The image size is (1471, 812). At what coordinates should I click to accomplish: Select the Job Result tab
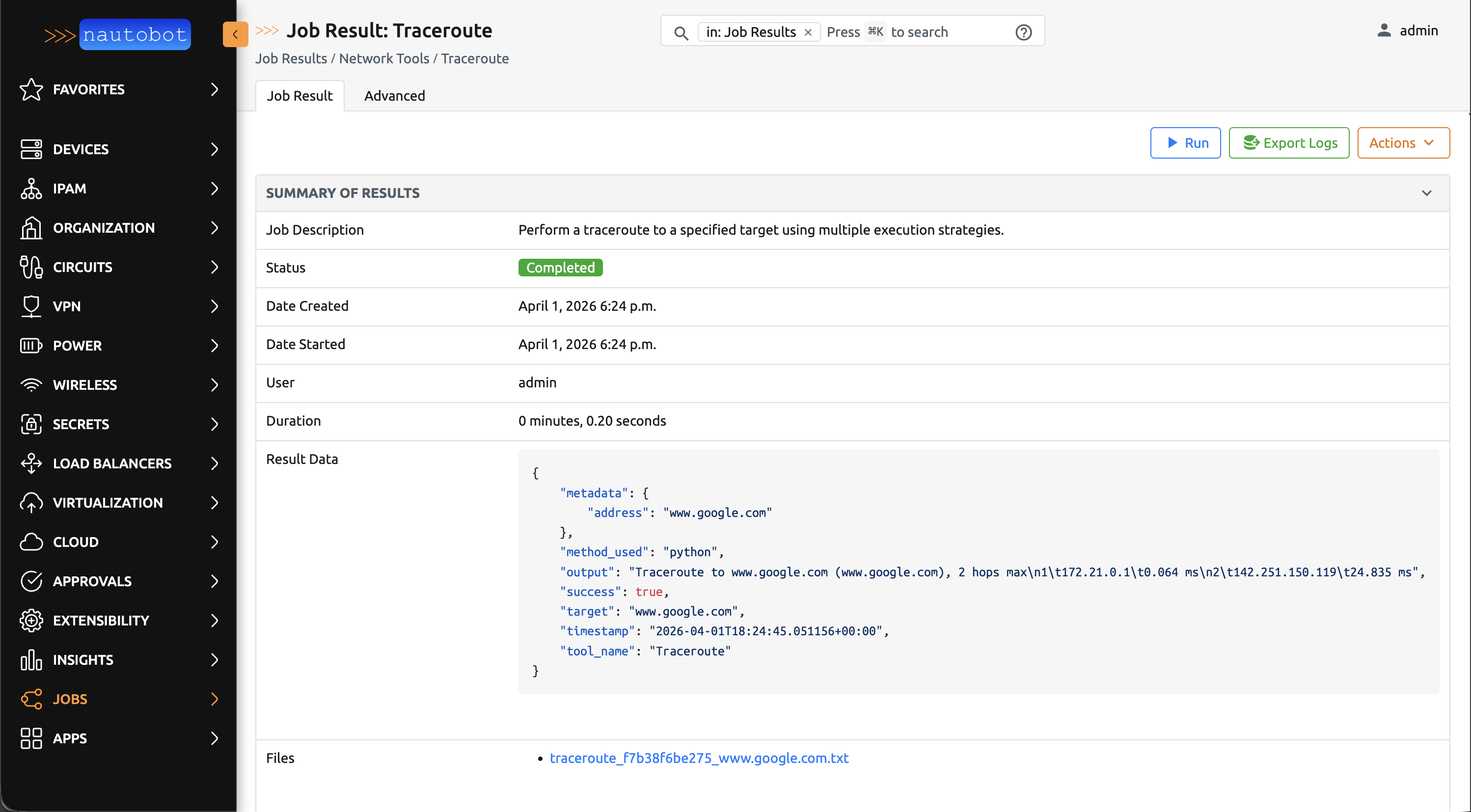[299, 96]
